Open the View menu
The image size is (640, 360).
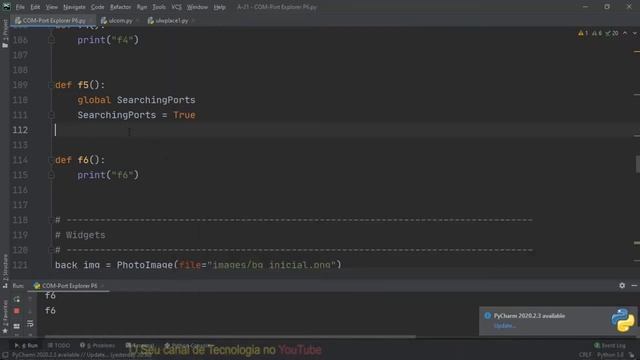pos(51,7)
